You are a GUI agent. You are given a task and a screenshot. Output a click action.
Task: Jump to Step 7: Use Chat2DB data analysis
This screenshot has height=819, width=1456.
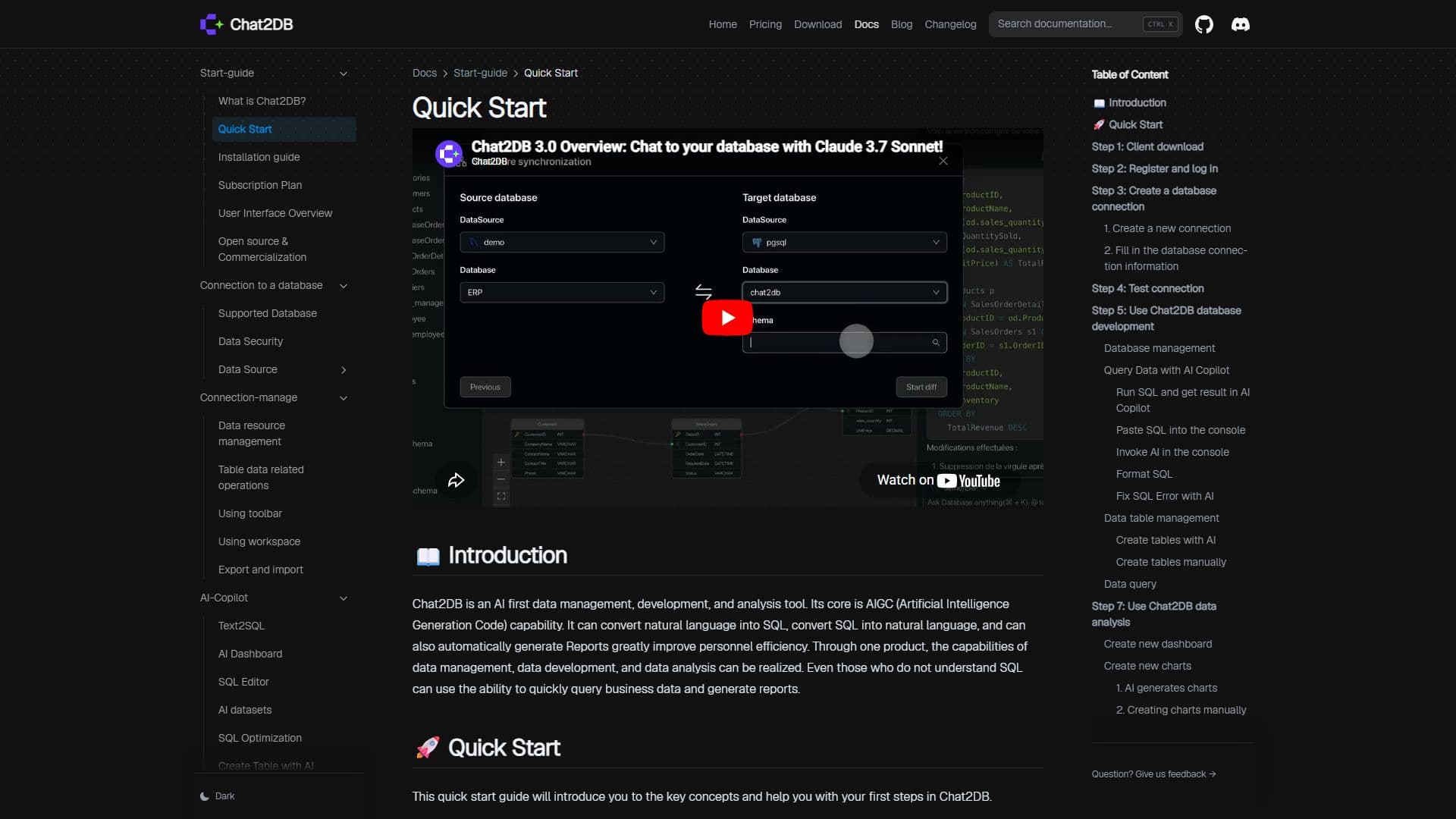coord(1153,614)
